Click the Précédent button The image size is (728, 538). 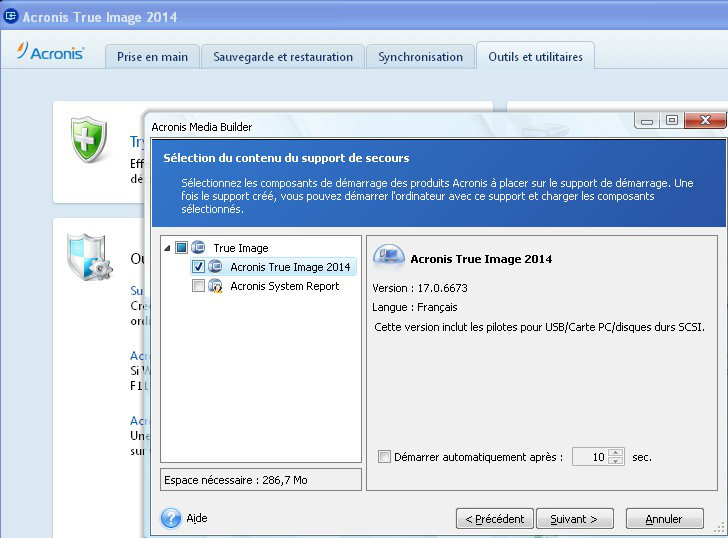pyautogui.click(x=494, y=519)
